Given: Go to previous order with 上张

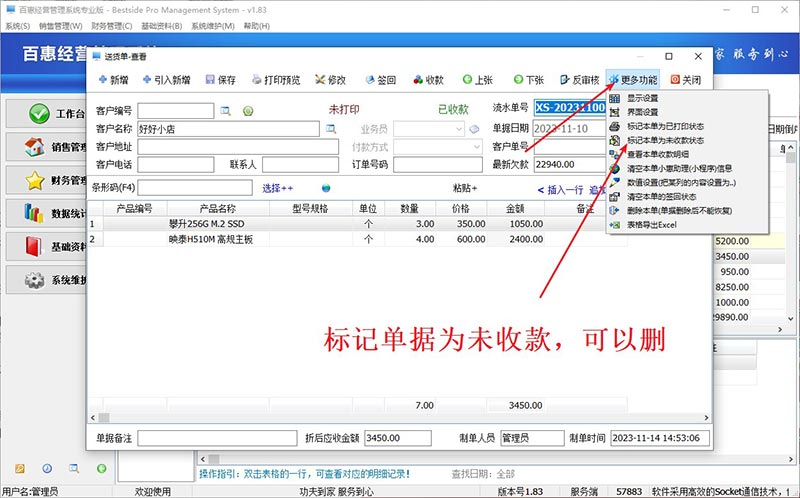Looking at the screenshot, I should (x=478, y=80).
